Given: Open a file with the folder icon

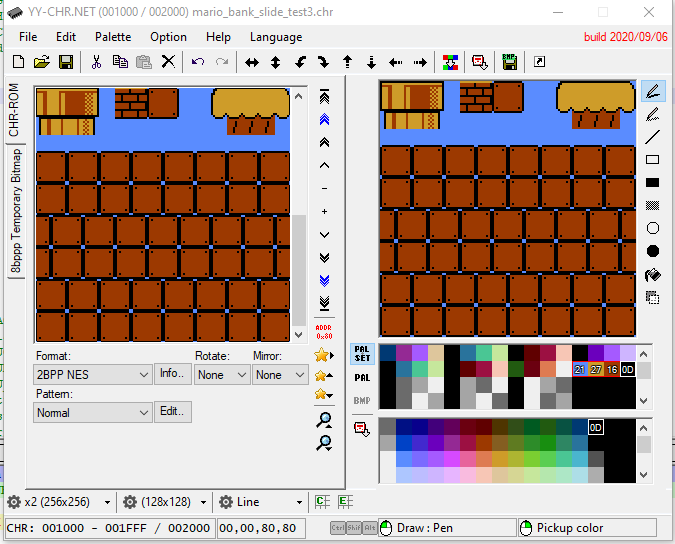Looking at the screenshot, I should pos(42,62).
